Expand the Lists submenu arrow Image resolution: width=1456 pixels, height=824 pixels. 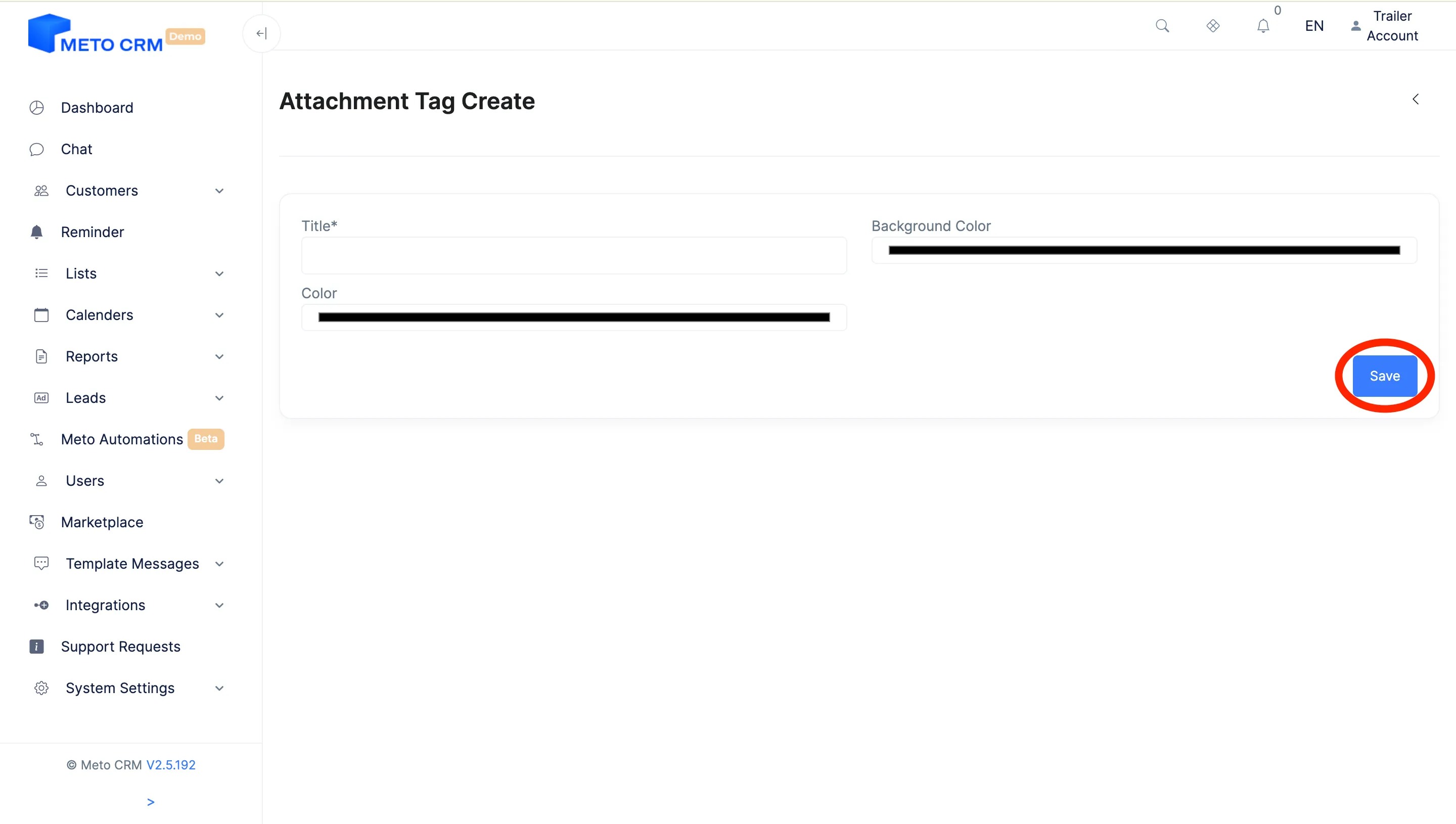[x=219, y=274]
